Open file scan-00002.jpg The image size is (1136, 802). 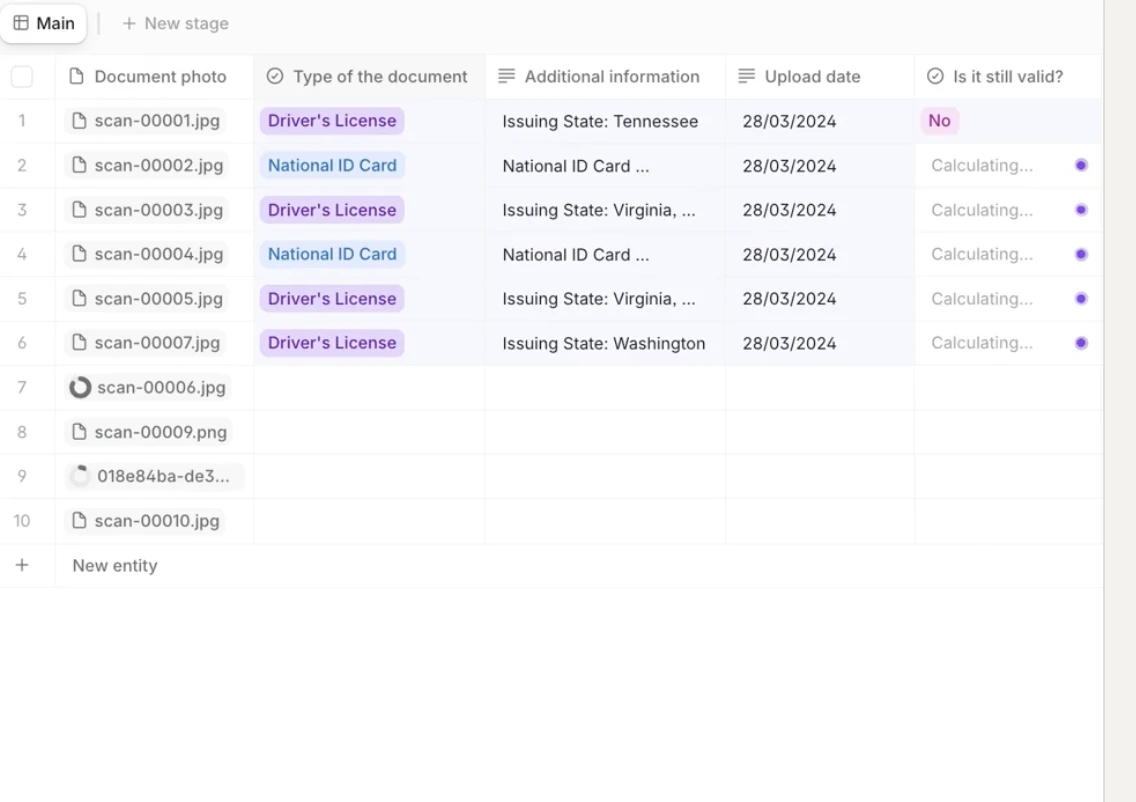coord(147,165)
